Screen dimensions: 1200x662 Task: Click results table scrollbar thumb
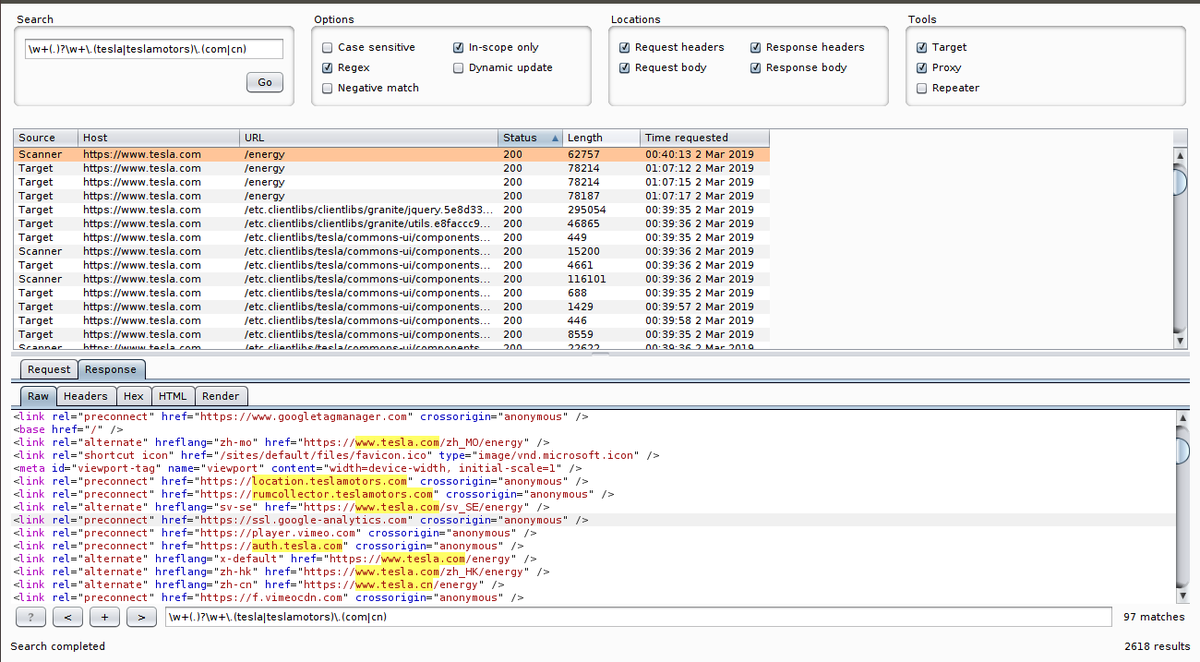1180,181
